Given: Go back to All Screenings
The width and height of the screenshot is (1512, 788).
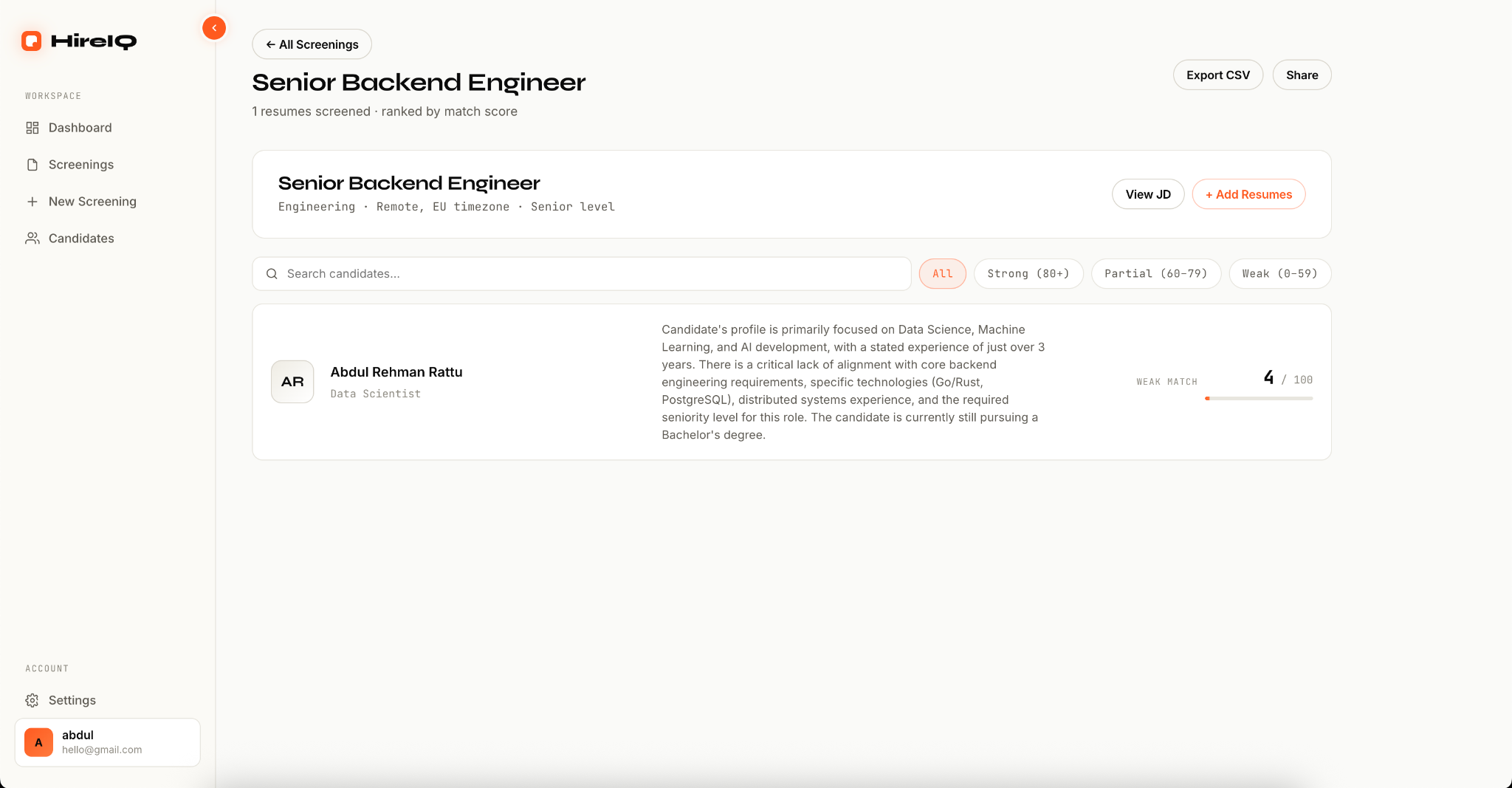Looking at the screenshot, I should point(312,44).
